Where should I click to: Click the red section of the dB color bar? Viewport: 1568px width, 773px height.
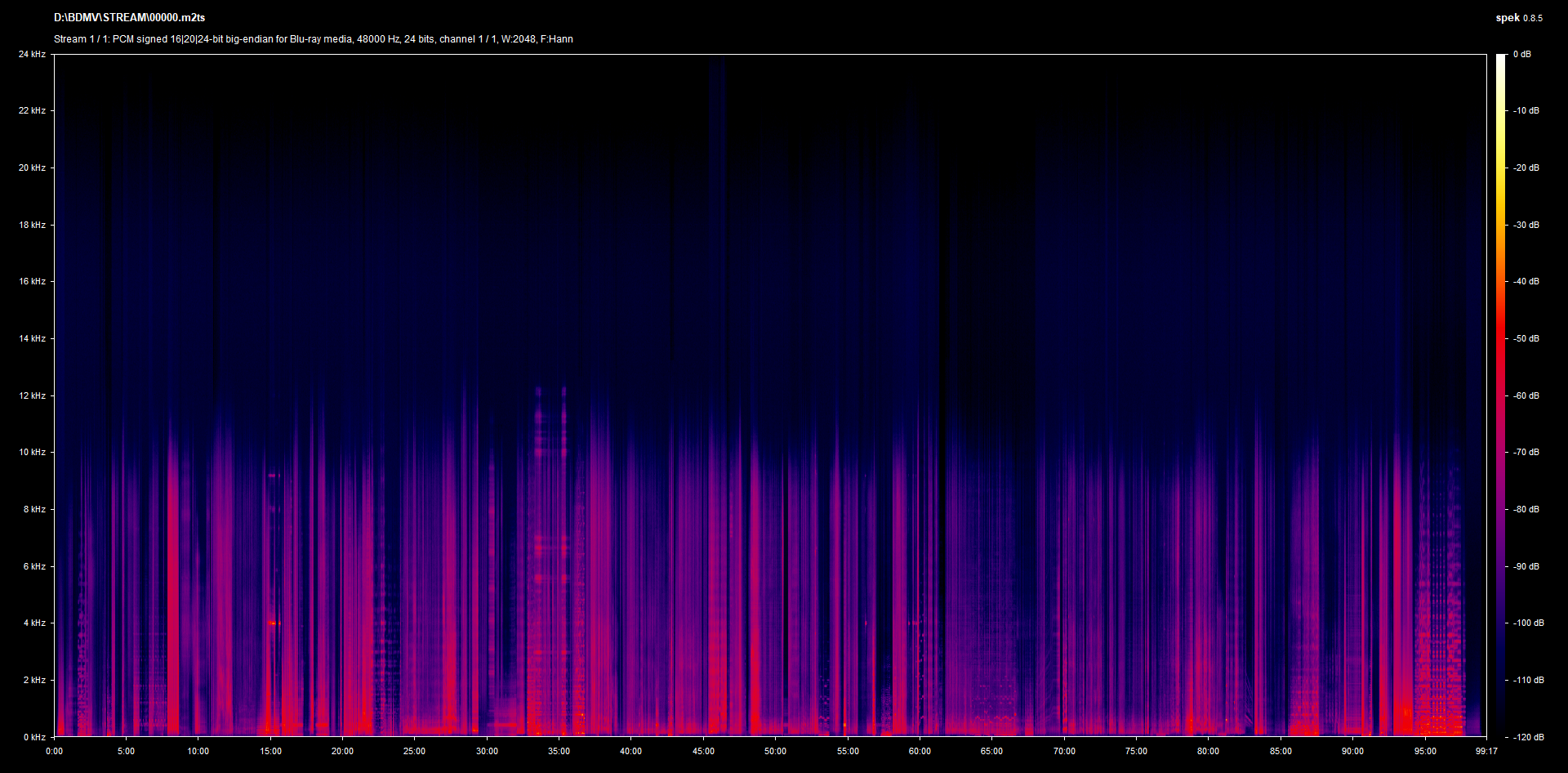1500,343
